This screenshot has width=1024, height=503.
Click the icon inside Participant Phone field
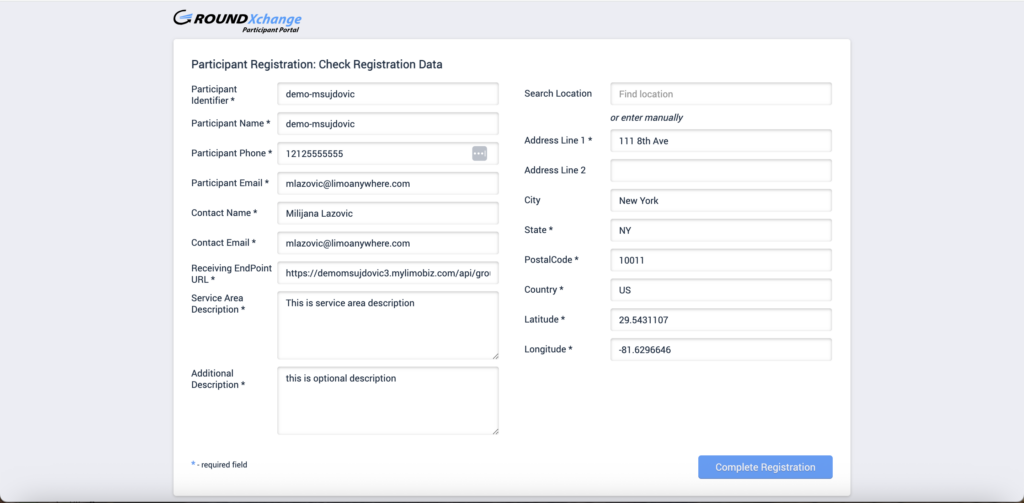coord(479,153)
